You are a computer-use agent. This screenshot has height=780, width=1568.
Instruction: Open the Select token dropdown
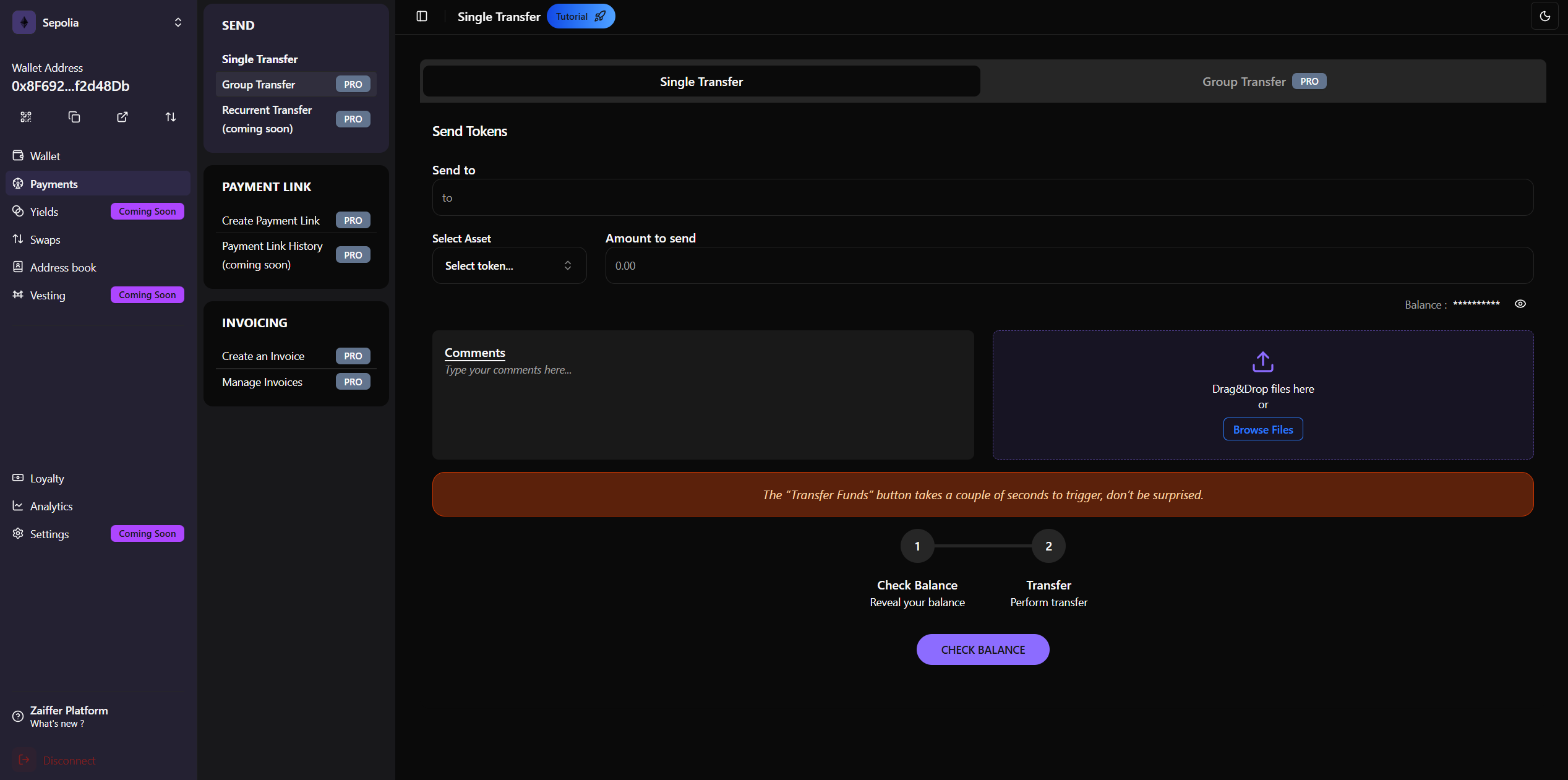509,265
